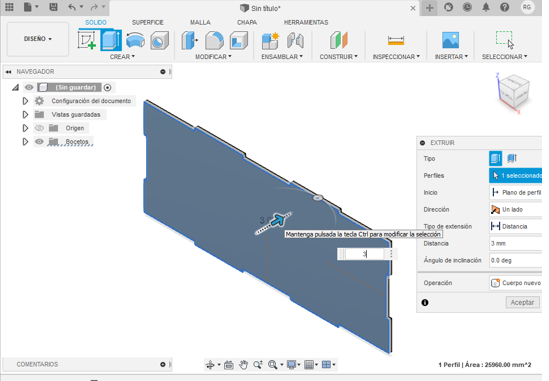Save the document with the floppy icon
This screenshot has height=381, width=549.
click(53, 7)
